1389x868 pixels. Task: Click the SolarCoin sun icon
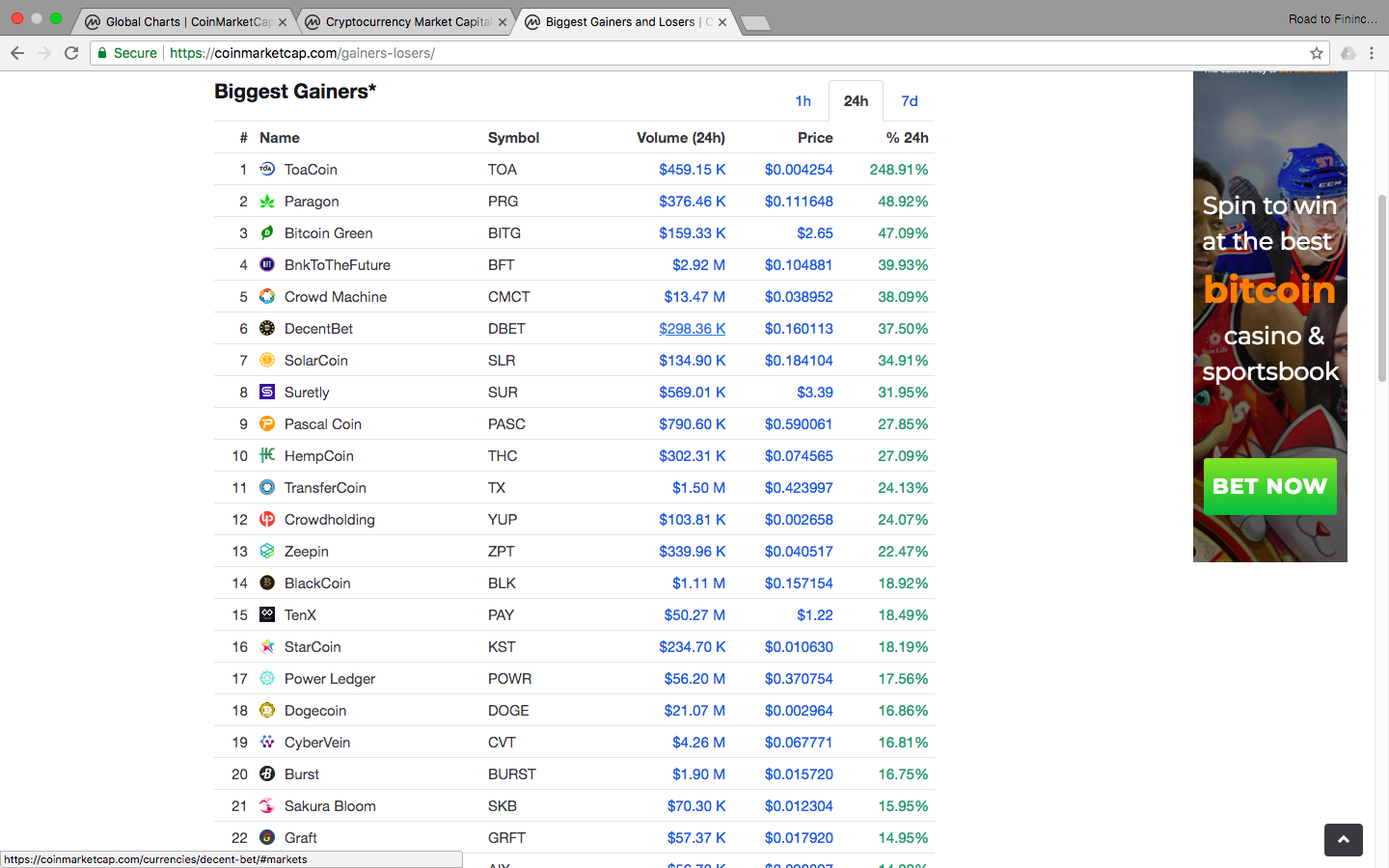coord(267,360)
